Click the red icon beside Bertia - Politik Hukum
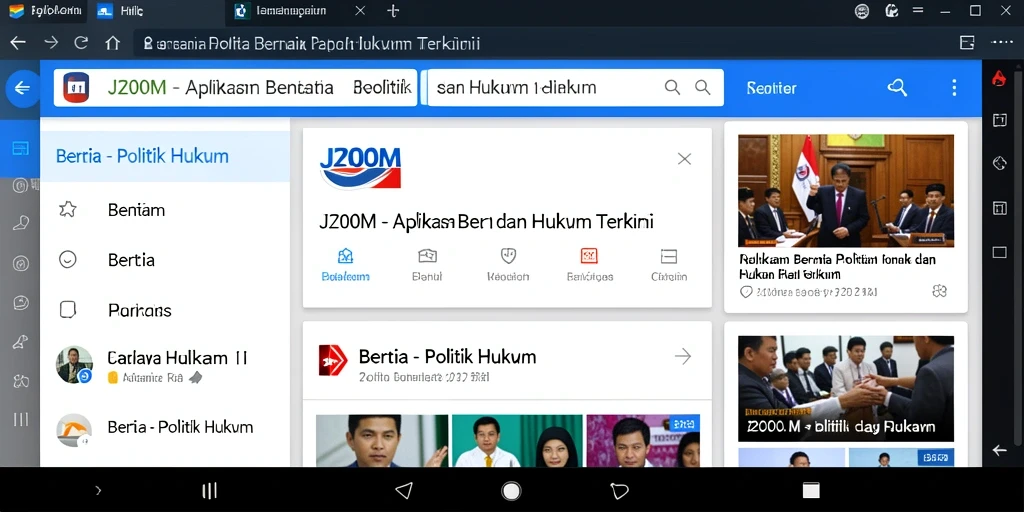1024x512 pixels. (333, 360)
